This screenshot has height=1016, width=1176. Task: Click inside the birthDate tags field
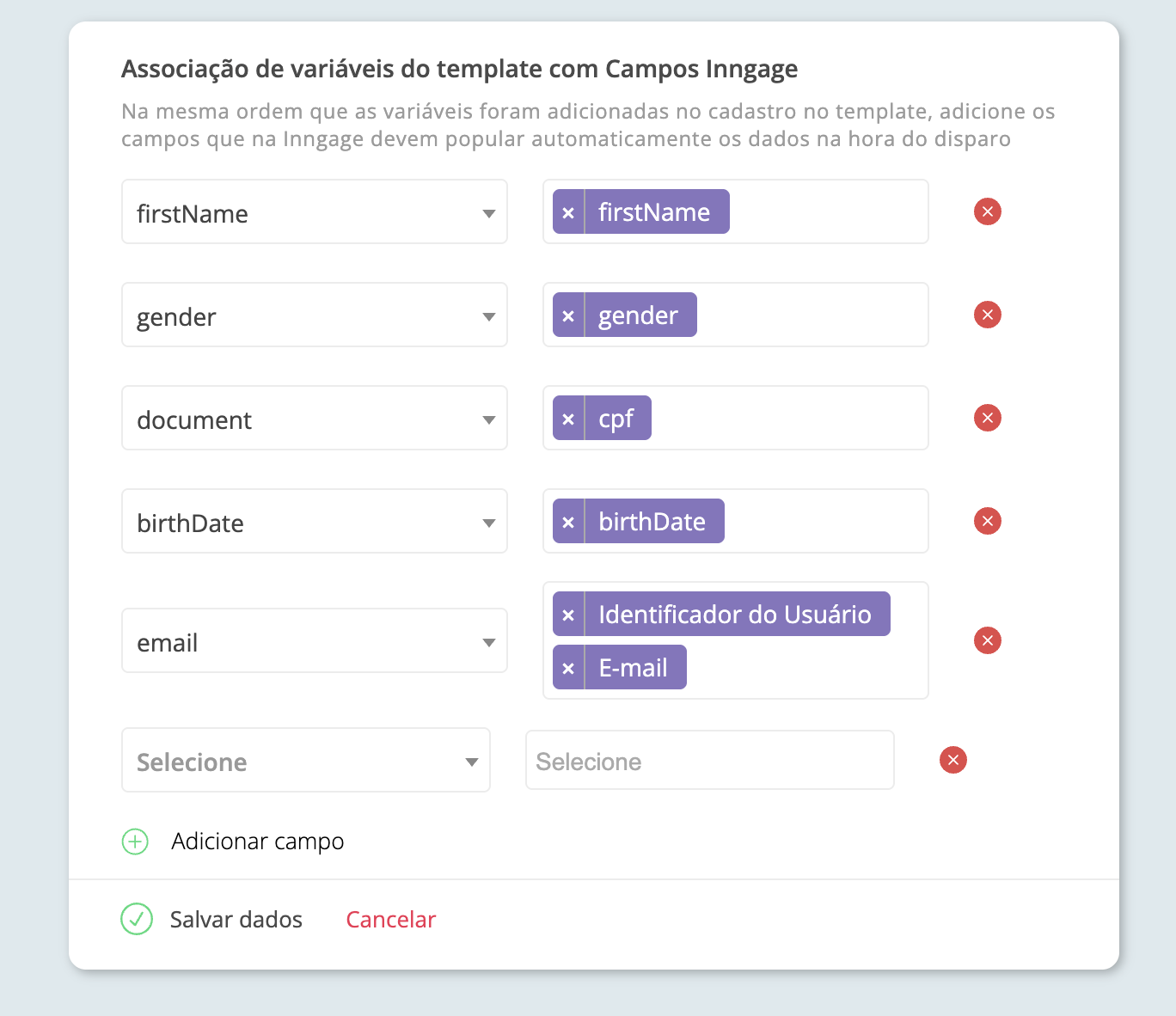click(825, 522)
